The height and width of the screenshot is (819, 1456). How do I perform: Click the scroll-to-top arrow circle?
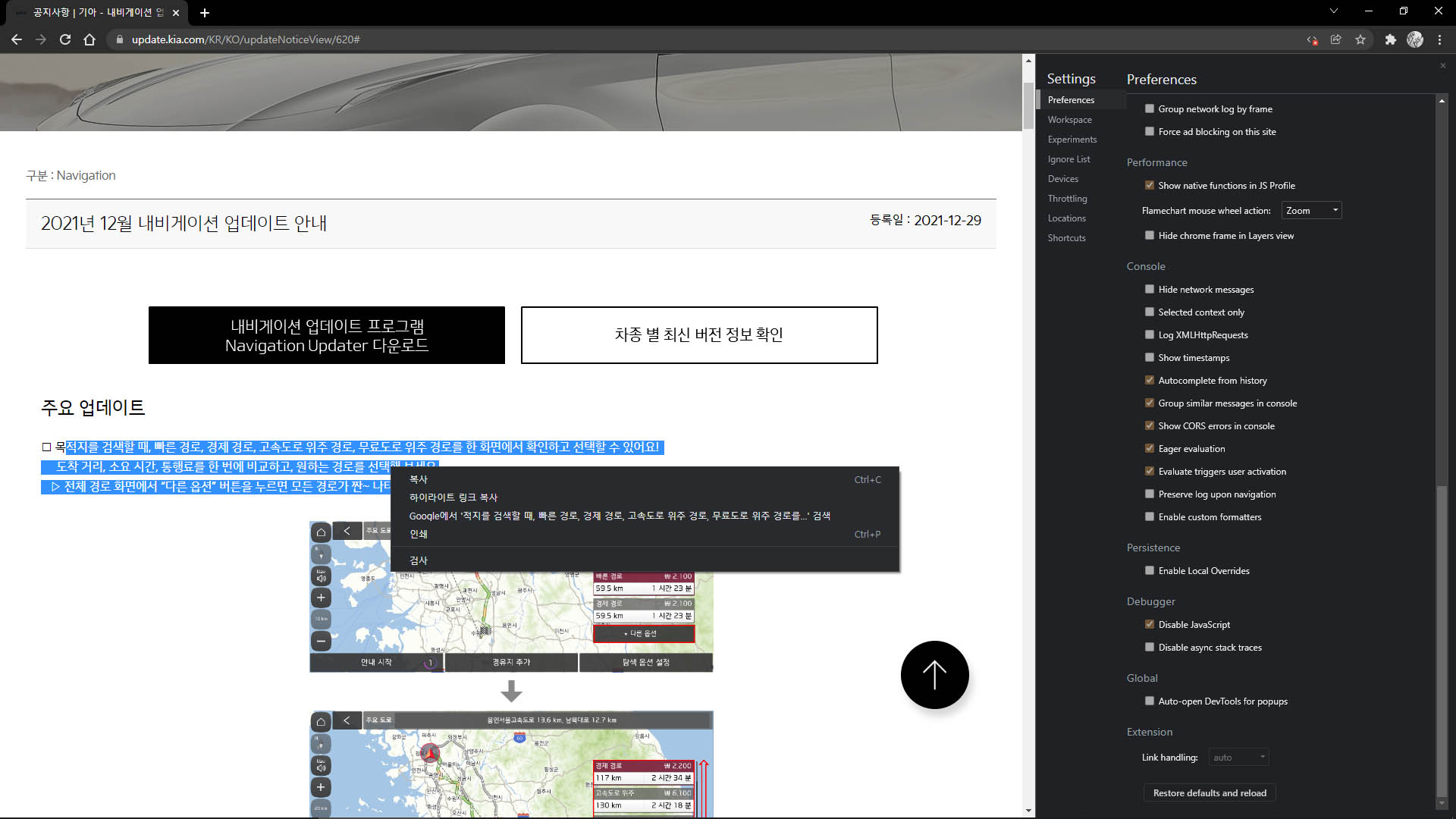[934, 674]
